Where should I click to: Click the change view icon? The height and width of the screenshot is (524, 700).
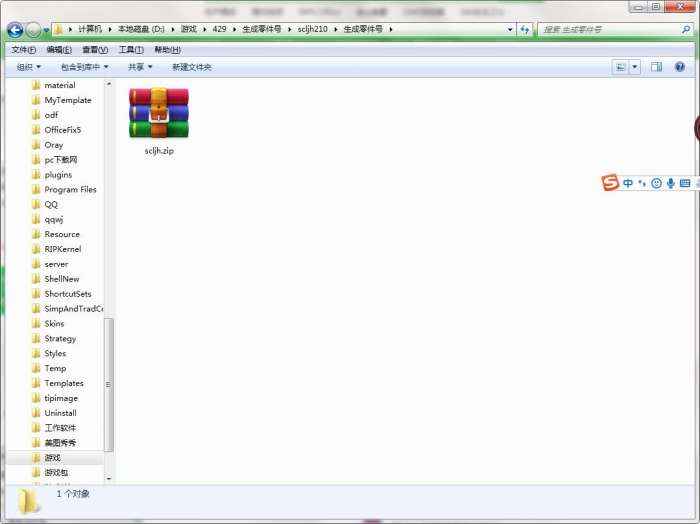pos(621,67)
